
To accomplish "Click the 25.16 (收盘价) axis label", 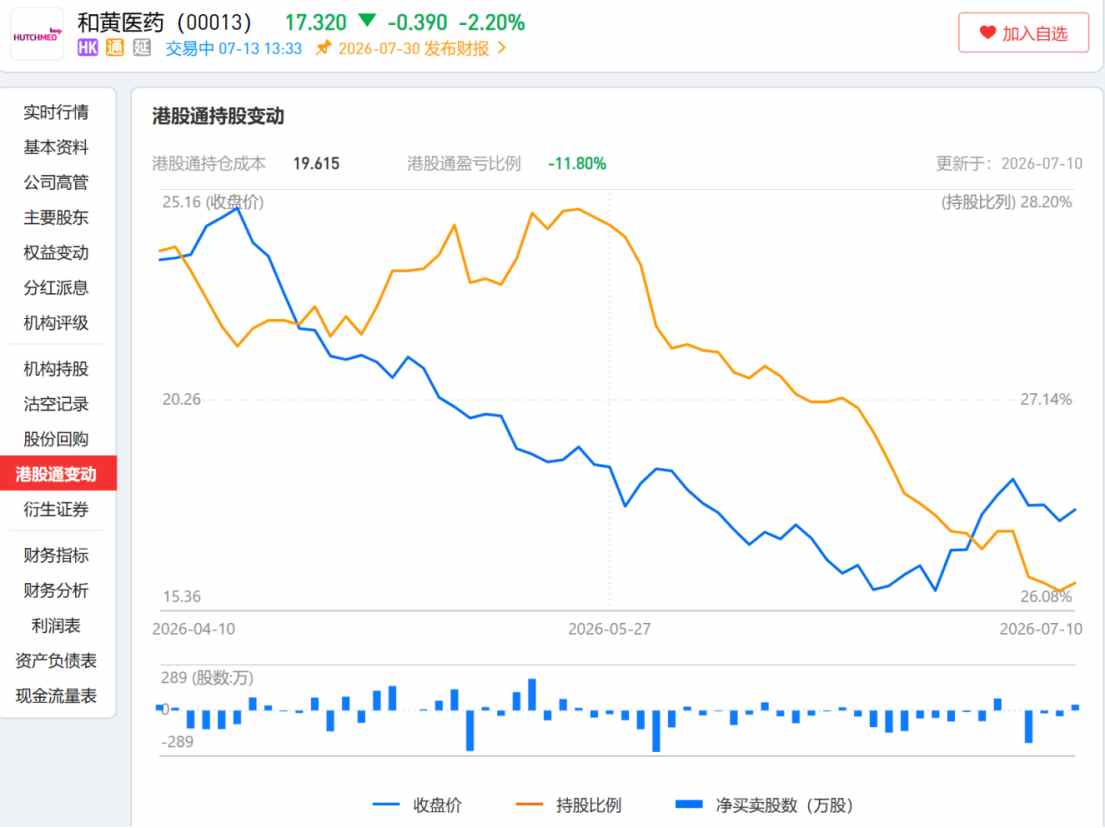I will (x=213, y=202).
